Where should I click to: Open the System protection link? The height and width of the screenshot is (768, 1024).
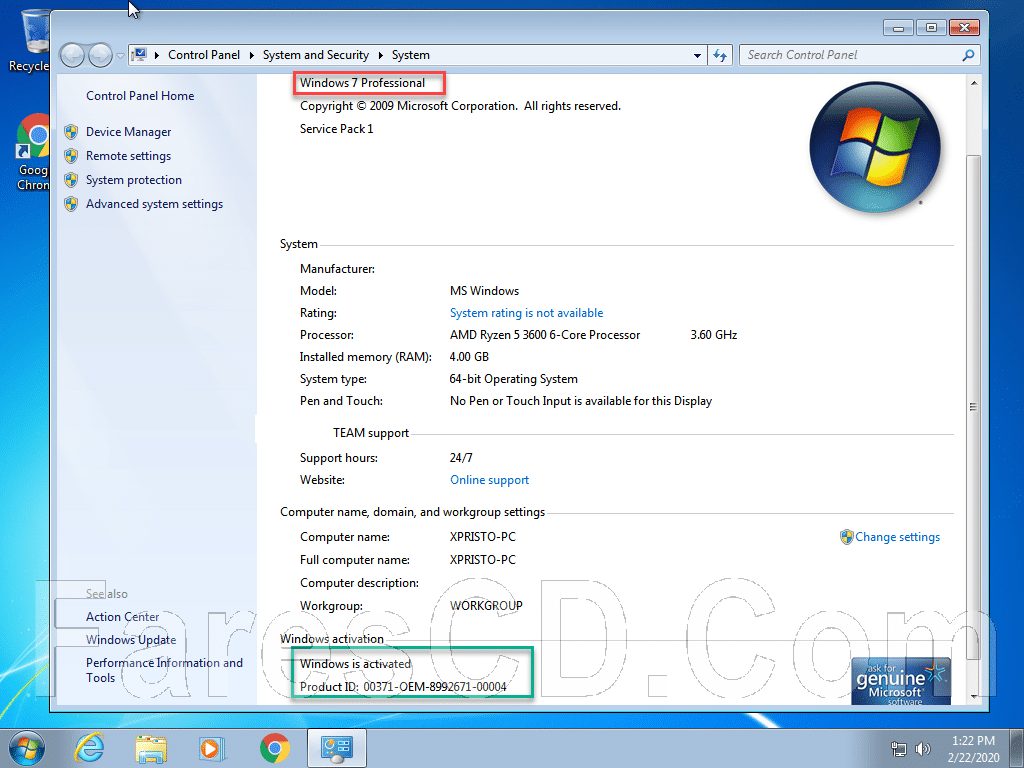(x=134, y=180)
